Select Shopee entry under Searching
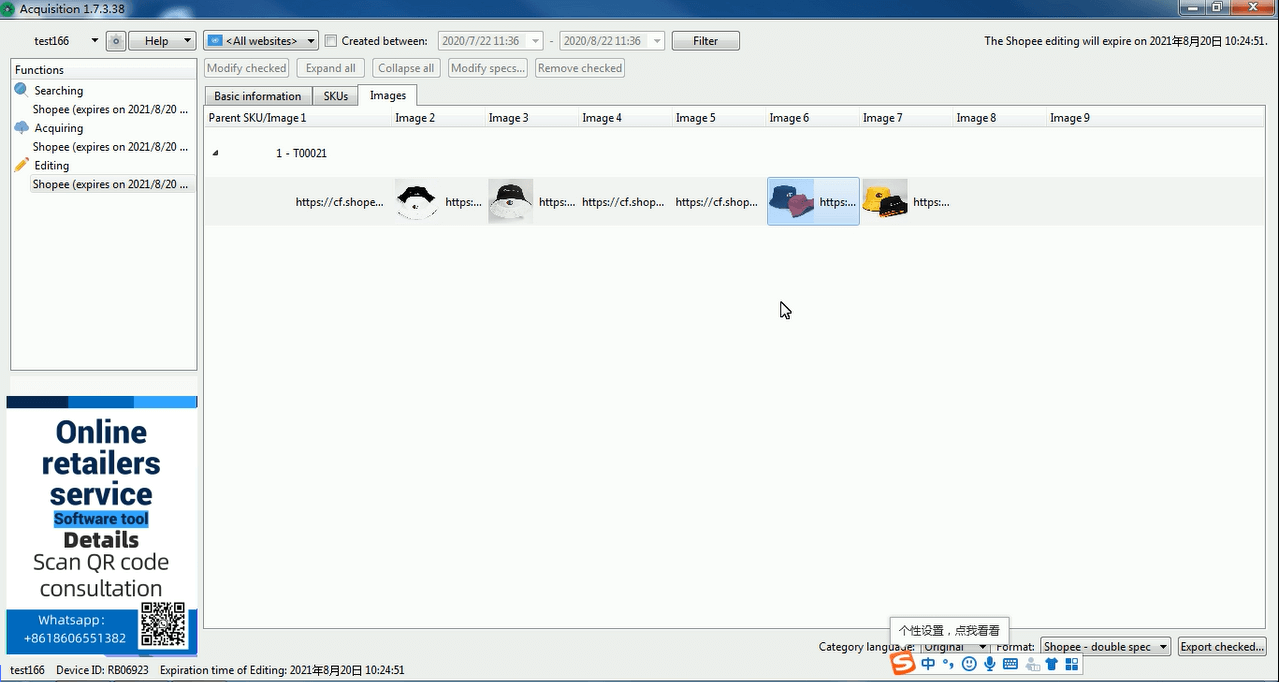 coord(110,109)
